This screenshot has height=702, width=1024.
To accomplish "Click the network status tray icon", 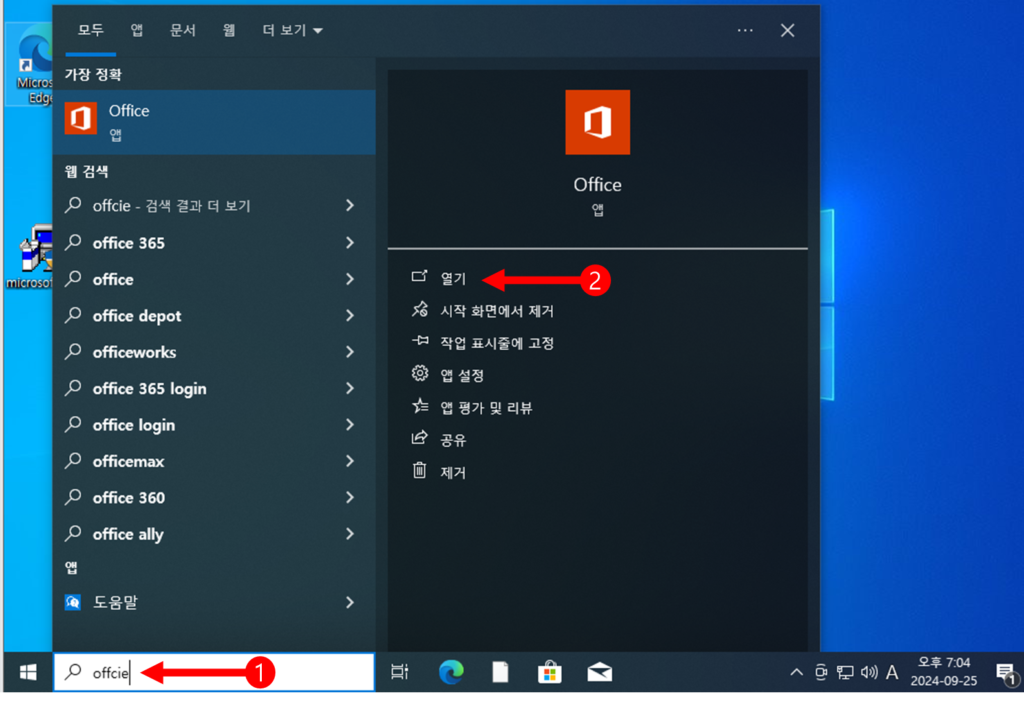I will coord(845,672).
